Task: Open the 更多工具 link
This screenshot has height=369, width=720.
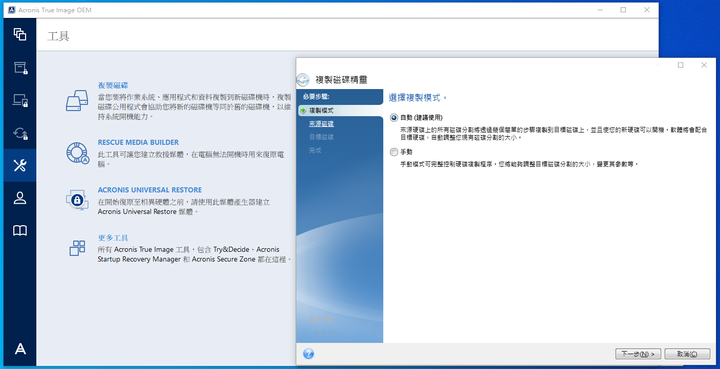Action: pyautogui.click(x=113, y=238)
